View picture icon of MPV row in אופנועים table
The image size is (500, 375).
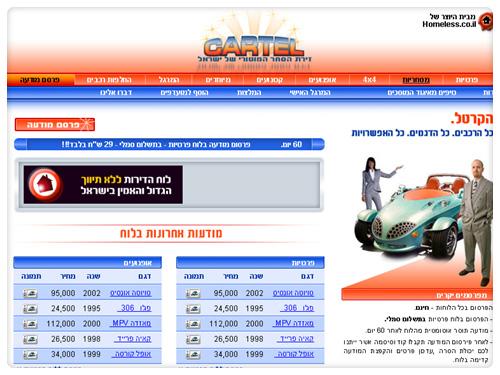coord(30,324)
